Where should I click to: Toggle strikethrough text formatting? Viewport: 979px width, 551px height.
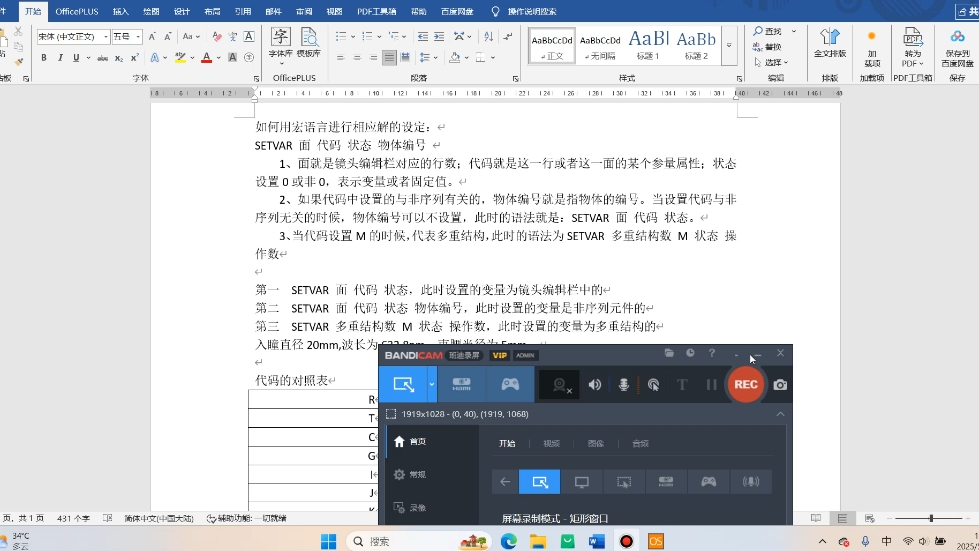[102, 58]
